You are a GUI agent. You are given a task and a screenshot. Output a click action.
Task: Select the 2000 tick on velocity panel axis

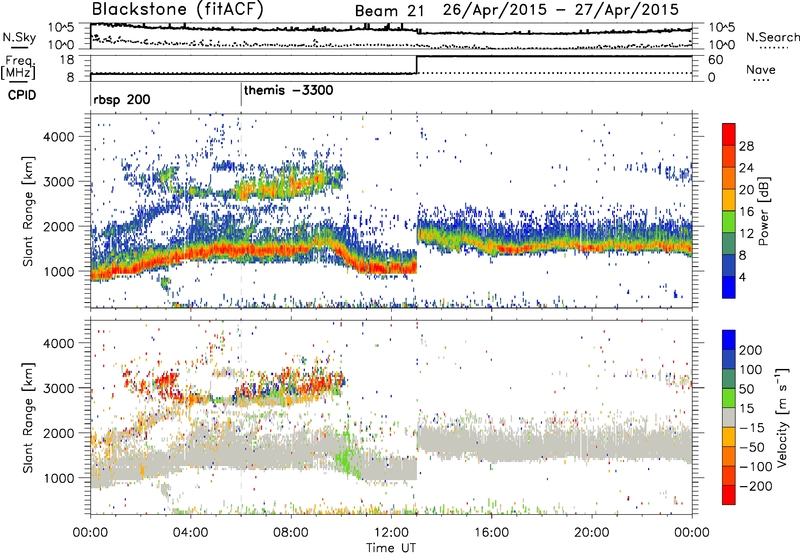coord(59,433)
